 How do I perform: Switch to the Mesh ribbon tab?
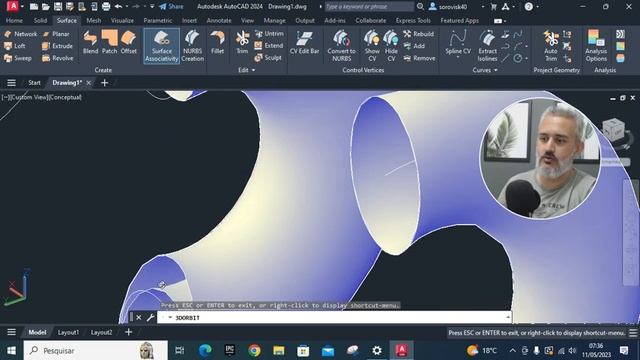(93, 20)
